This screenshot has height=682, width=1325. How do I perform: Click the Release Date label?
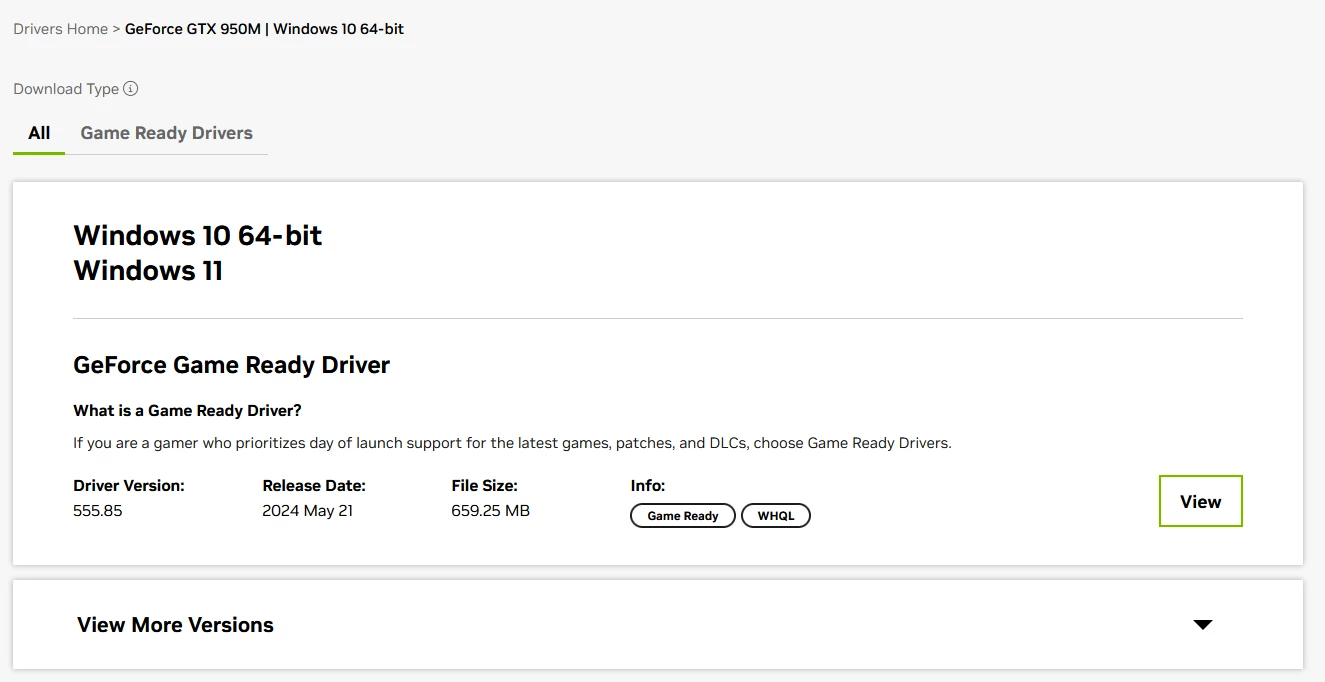(x=314, y=486)
